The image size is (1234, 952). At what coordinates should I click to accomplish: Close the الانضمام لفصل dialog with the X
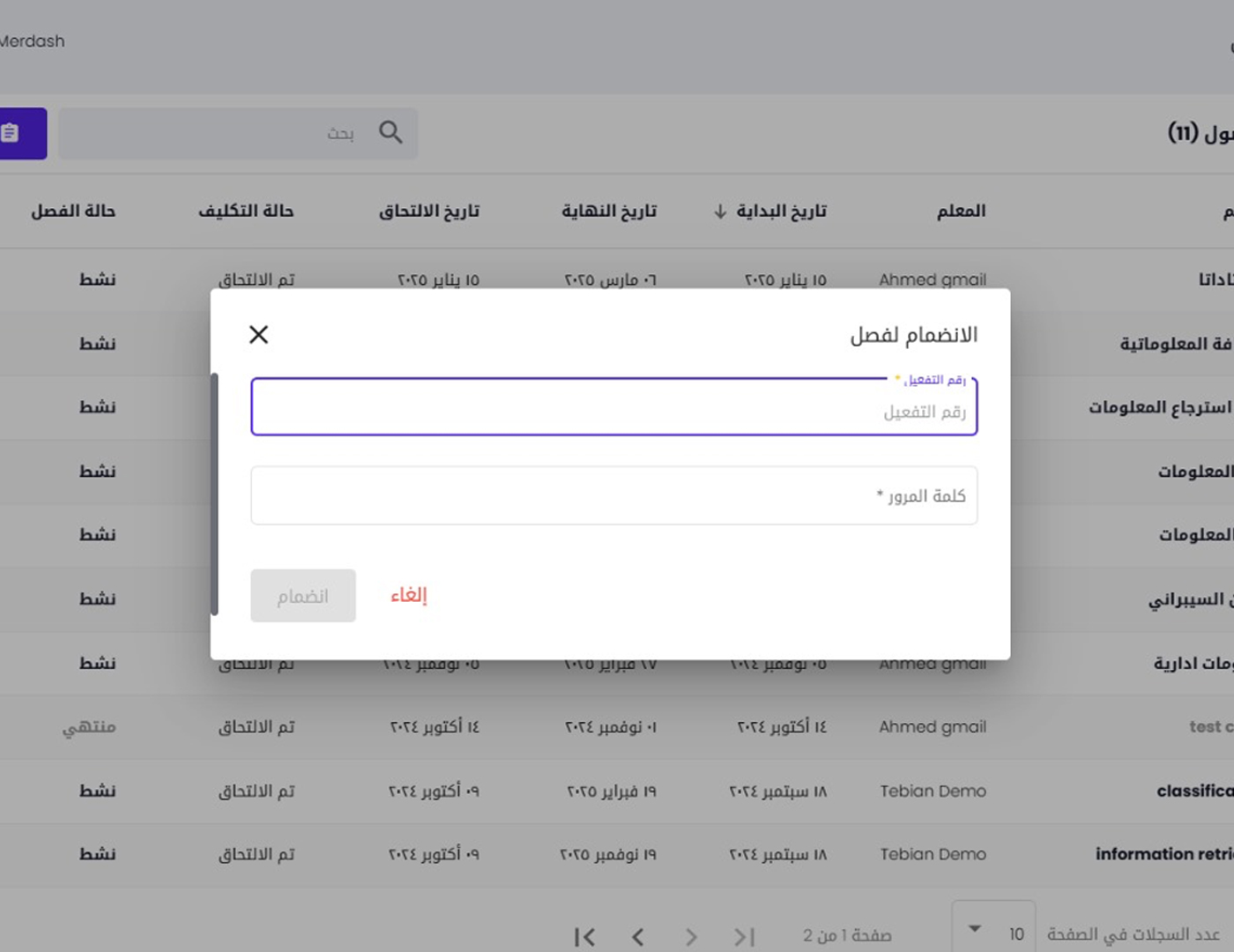[258, 334]
